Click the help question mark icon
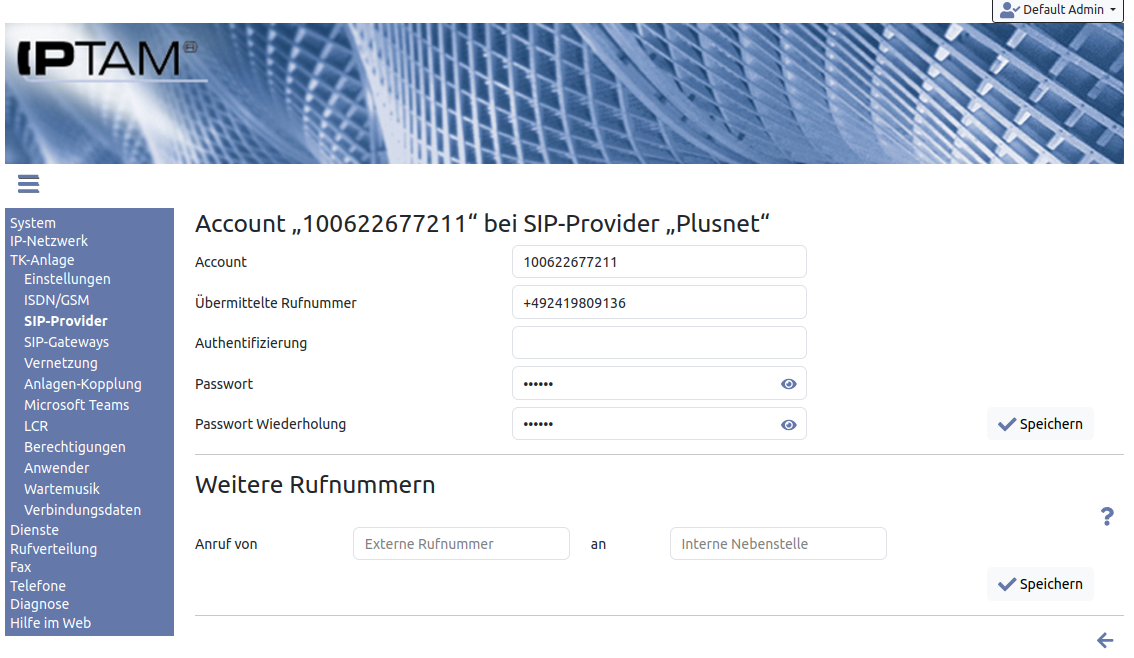 coord(1107,516)
